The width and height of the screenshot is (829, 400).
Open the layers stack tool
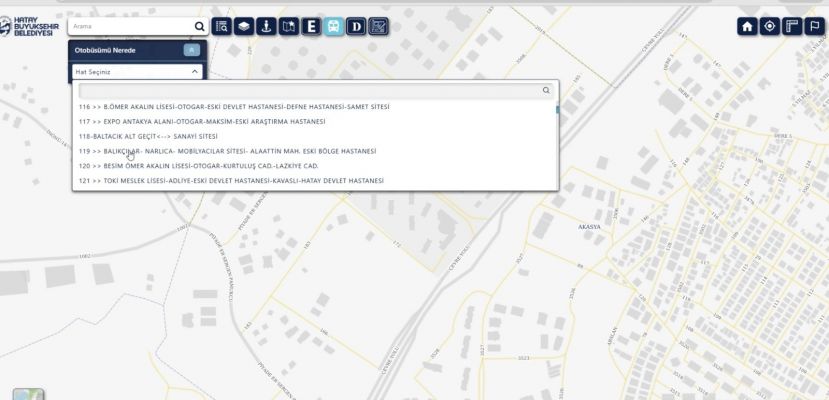[244, 27]
